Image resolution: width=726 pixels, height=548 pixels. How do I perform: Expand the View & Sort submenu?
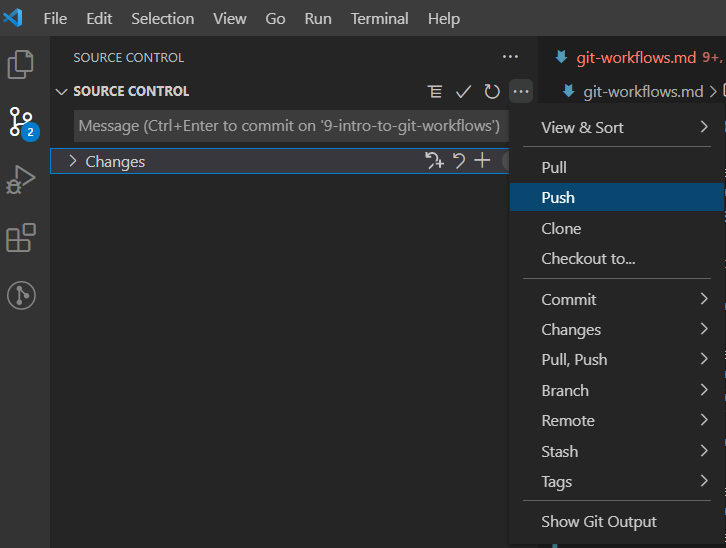coord(617,127)
